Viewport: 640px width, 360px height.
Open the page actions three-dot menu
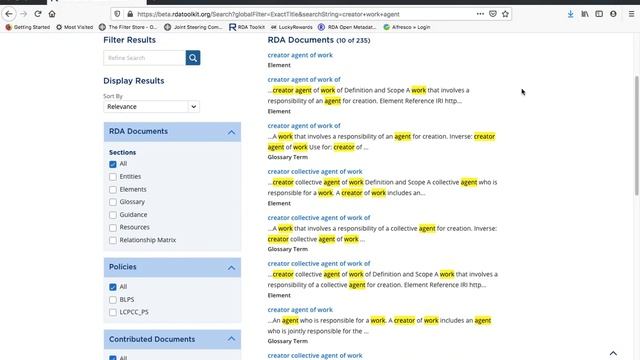pos(480,14)
